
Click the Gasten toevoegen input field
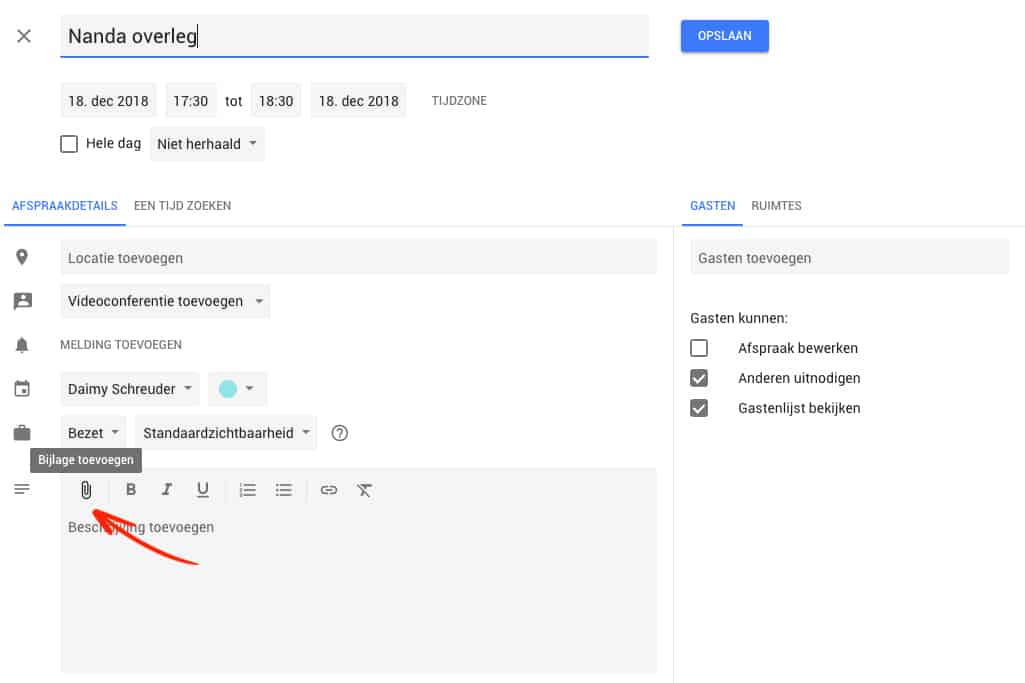click(849, 257)
